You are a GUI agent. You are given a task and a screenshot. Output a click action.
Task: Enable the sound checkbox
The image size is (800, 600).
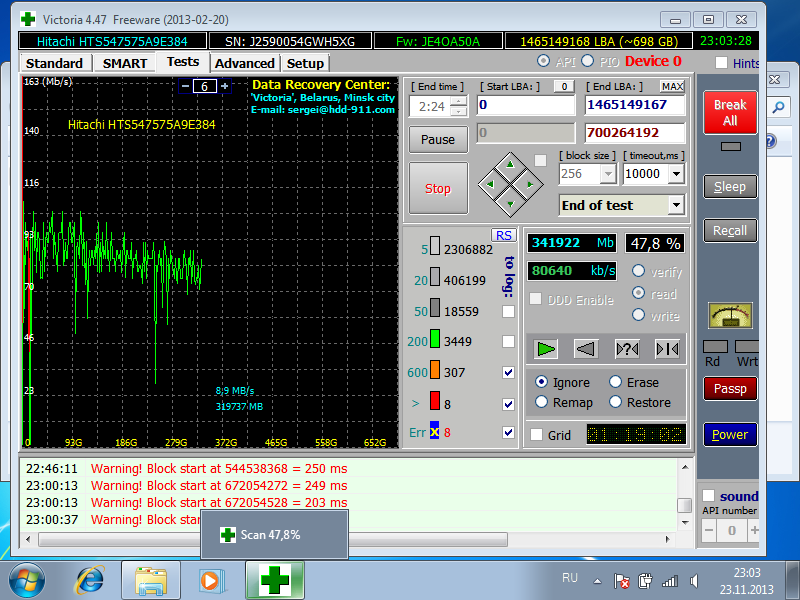[708, 496]
